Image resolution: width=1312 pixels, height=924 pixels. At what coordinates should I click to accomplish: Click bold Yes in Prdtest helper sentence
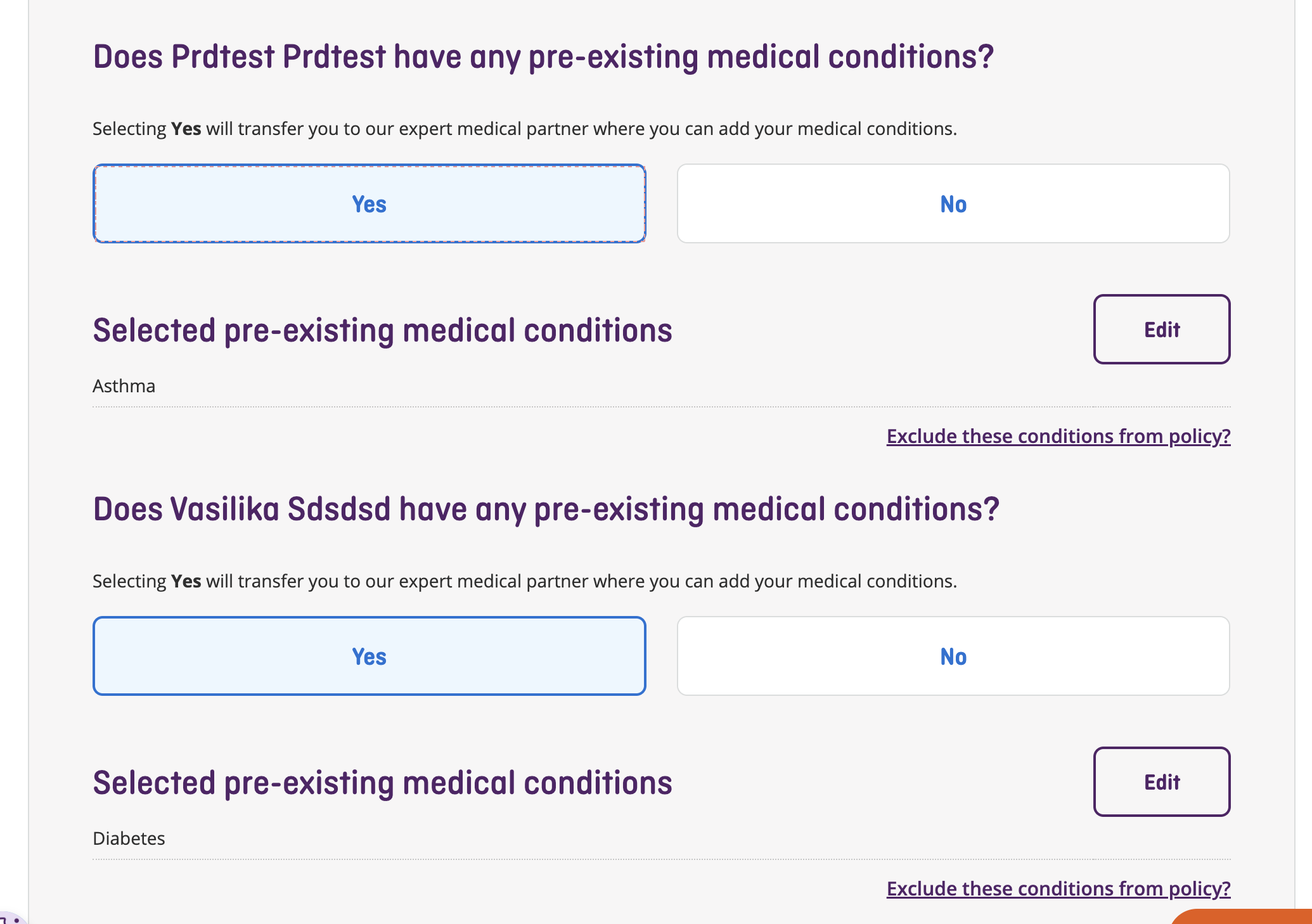pos(186,129)
